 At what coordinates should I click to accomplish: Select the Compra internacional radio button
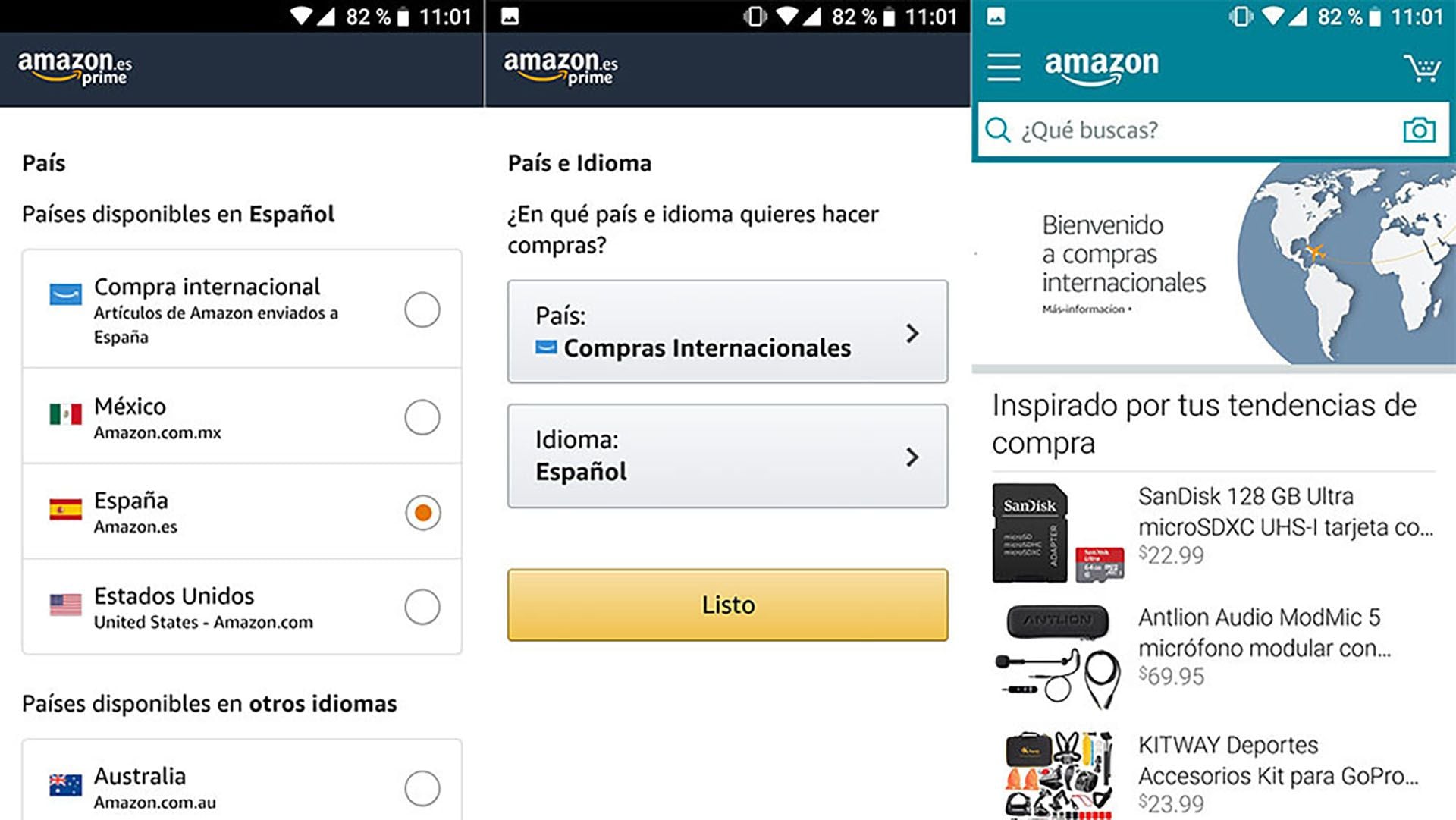pyautogui.click(x=422, y=309)
